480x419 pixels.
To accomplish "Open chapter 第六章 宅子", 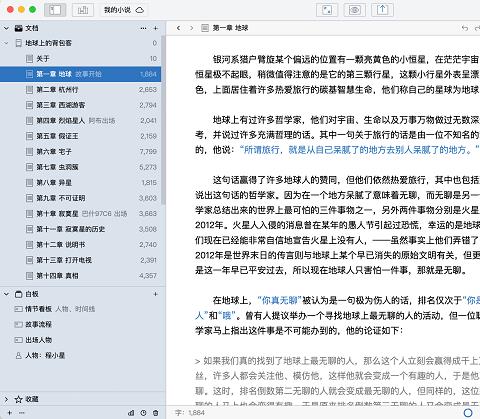I will coord(80,152).
